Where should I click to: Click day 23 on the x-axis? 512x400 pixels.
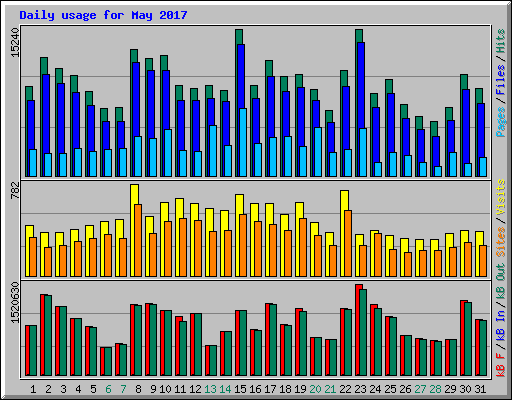pos(360,389)
